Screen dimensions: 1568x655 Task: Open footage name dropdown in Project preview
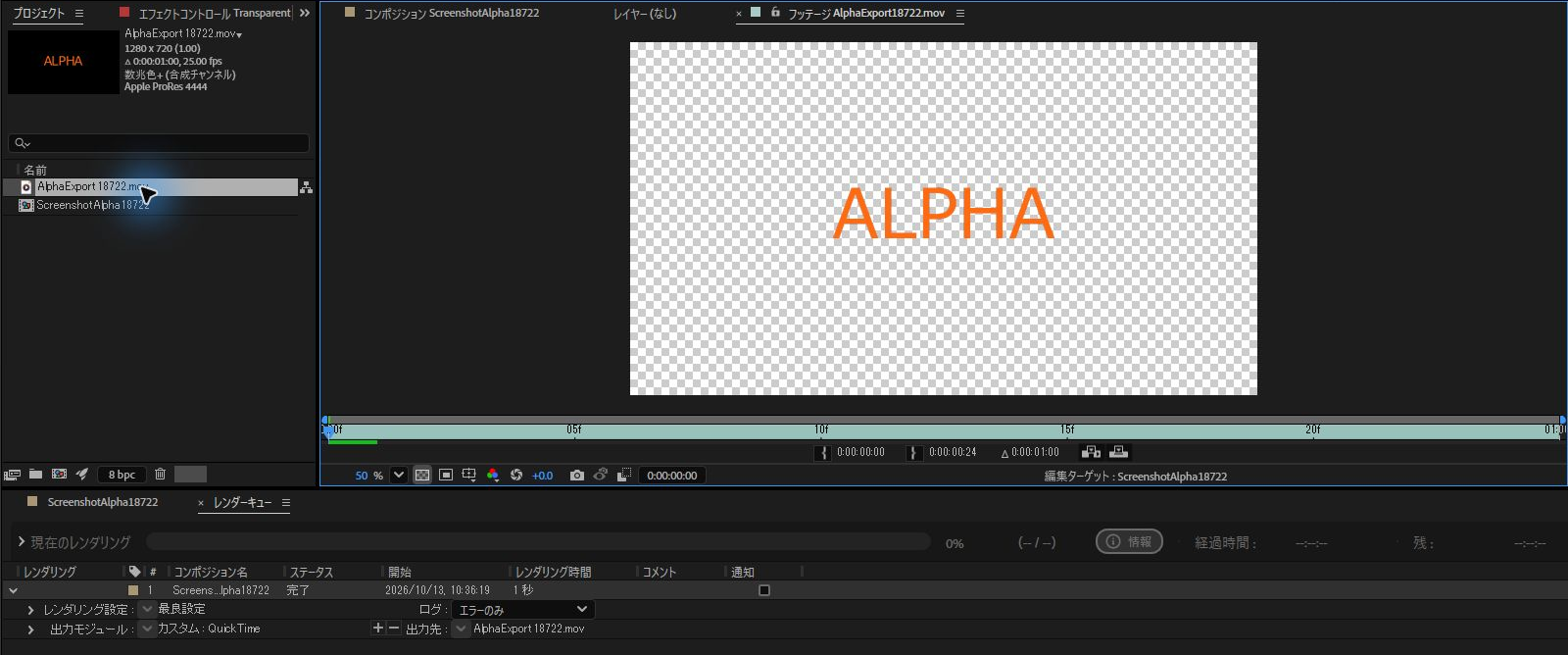pyautogui.click(x=239, y=34)
